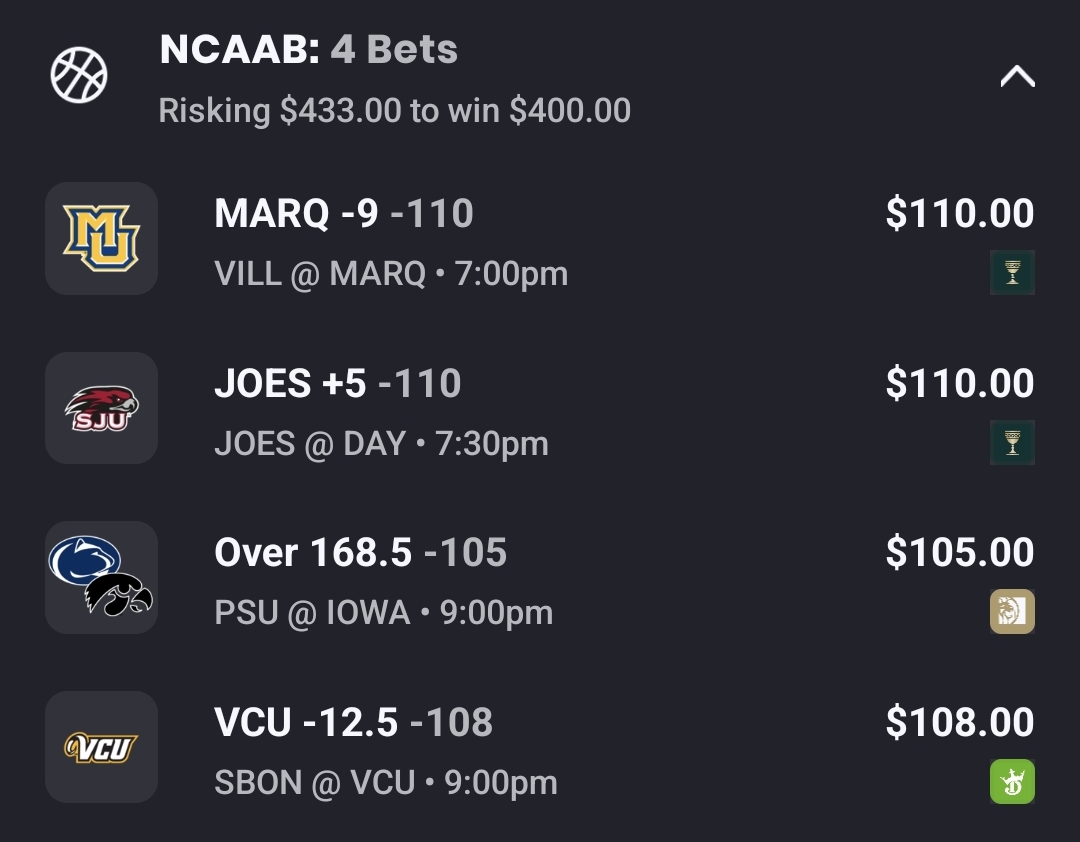Viewport: 1080px width, 842px height.
Task: Select the VCU -12.5 bet
Action: coord(354,723)
